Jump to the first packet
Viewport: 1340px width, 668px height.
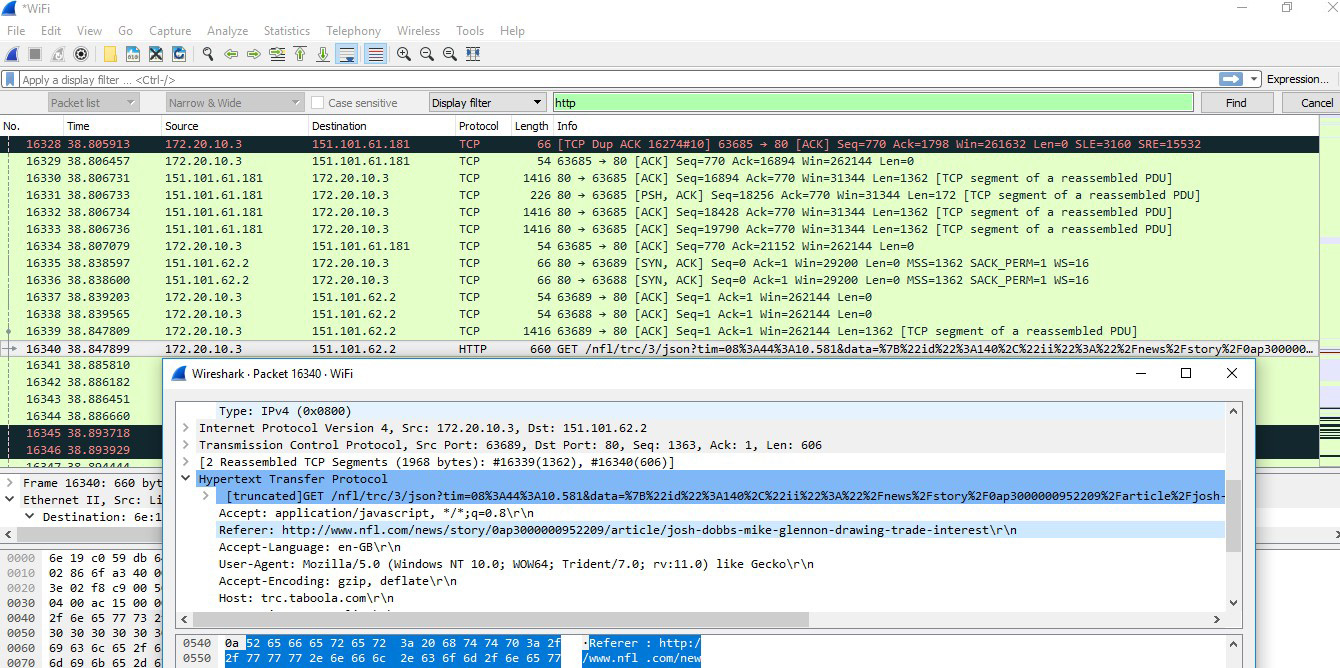(300, 54)
